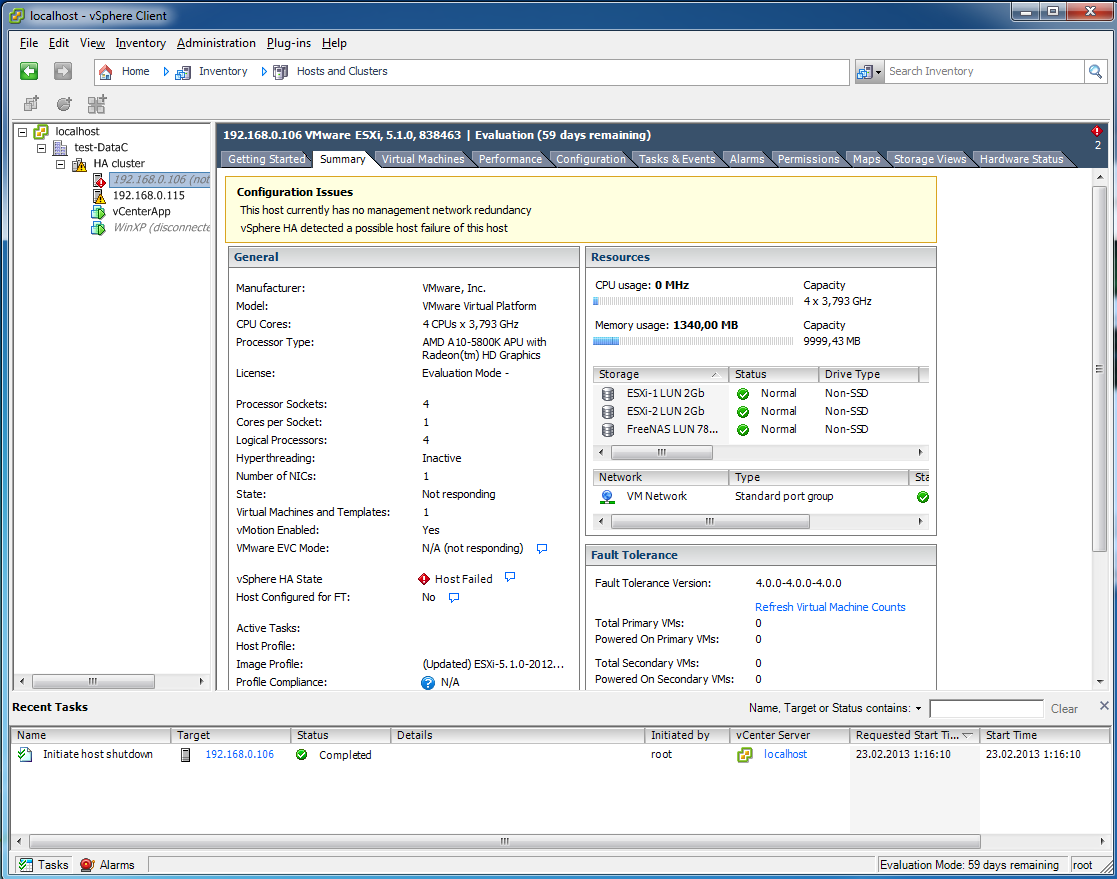This screenshot has height=879, width=1117.
Task: Switch to the Virtual Machines tab
Action: coord(422,160)
